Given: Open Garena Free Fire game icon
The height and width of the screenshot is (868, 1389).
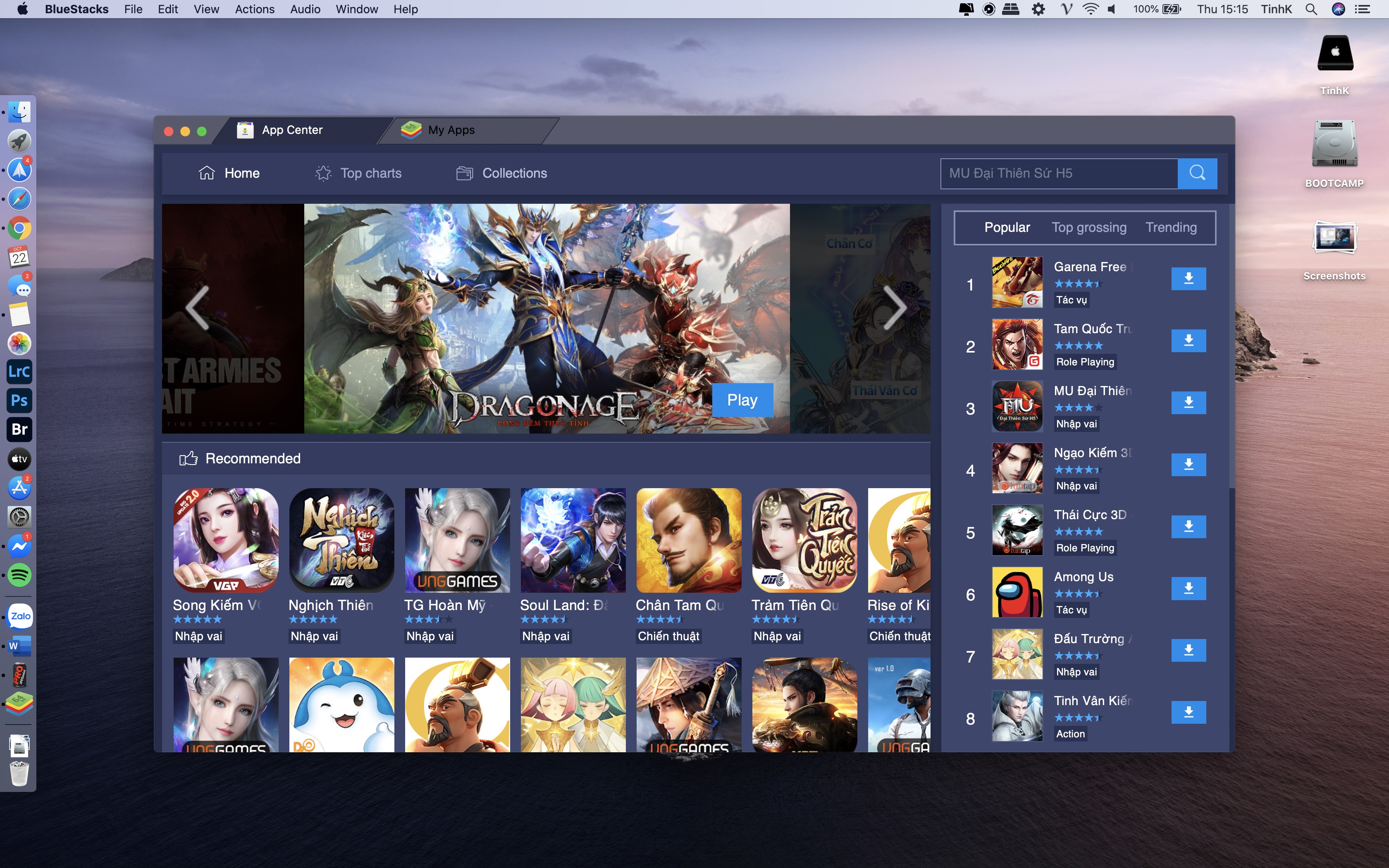Looking at the screenshot, I should 1017,282.
